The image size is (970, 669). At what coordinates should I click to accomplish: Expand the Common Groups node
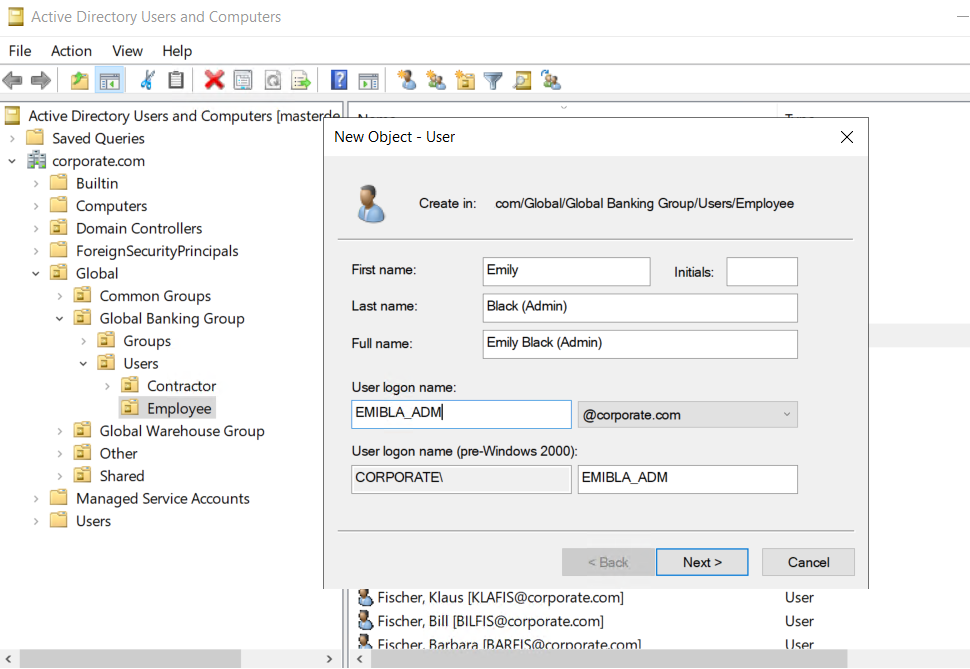coord(59,296)
